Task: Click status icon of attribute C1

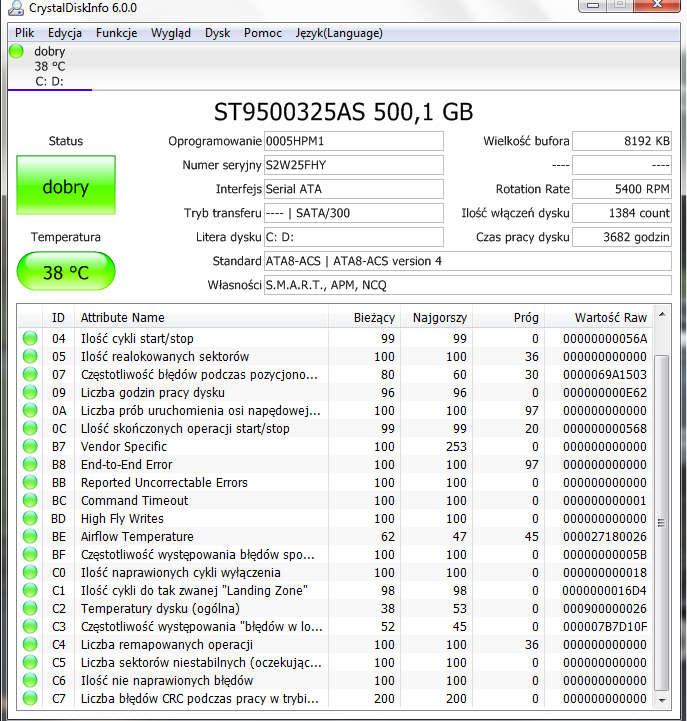Action: [30, 590]
